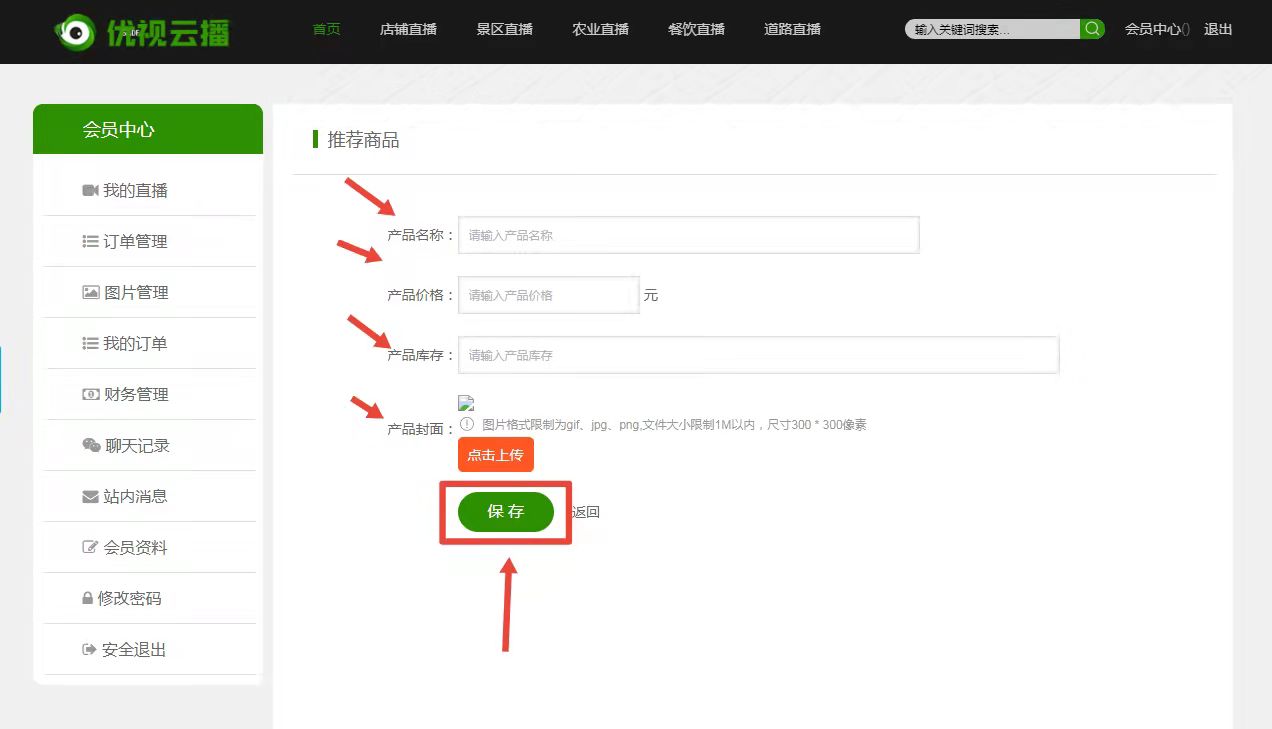
Task: Click the list icon beside 订单管理
Action: (x=90, y=241)
